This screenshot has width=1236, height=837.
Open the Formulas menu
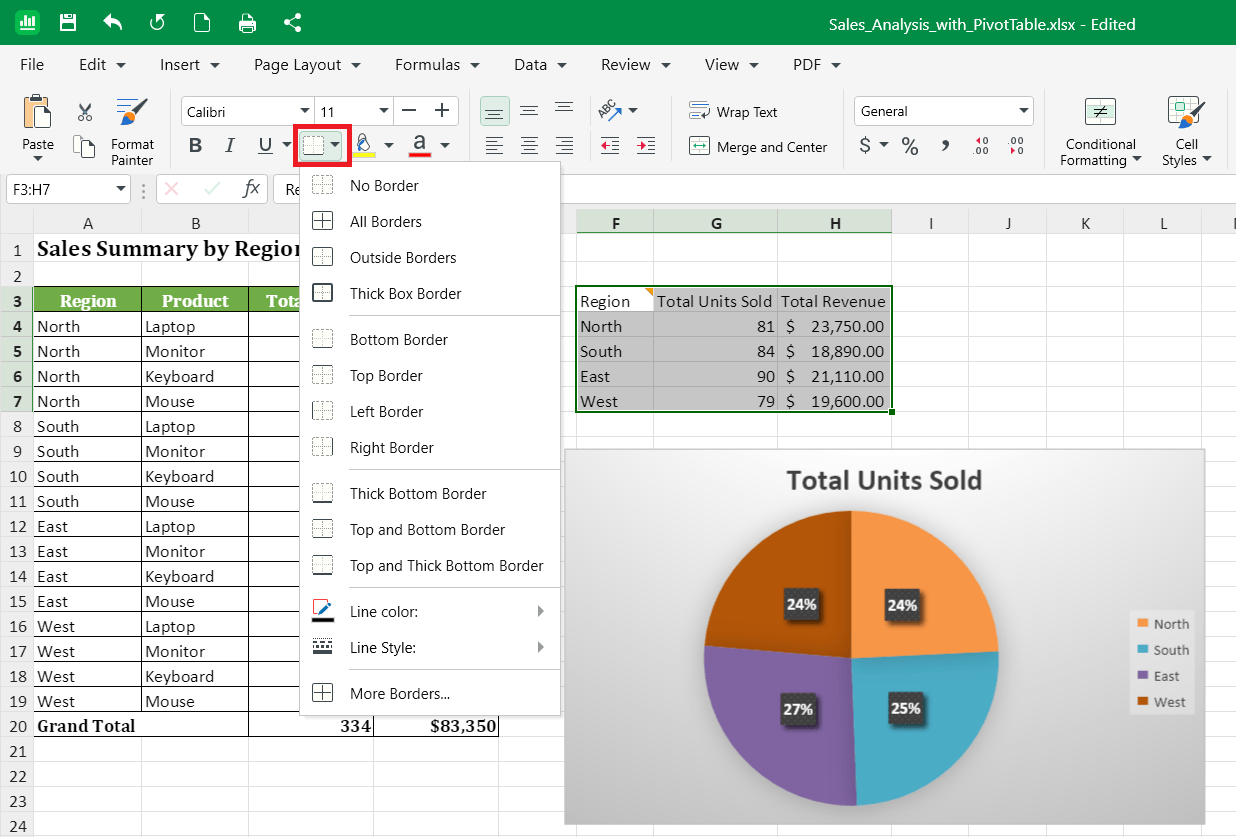coord(437,64)
